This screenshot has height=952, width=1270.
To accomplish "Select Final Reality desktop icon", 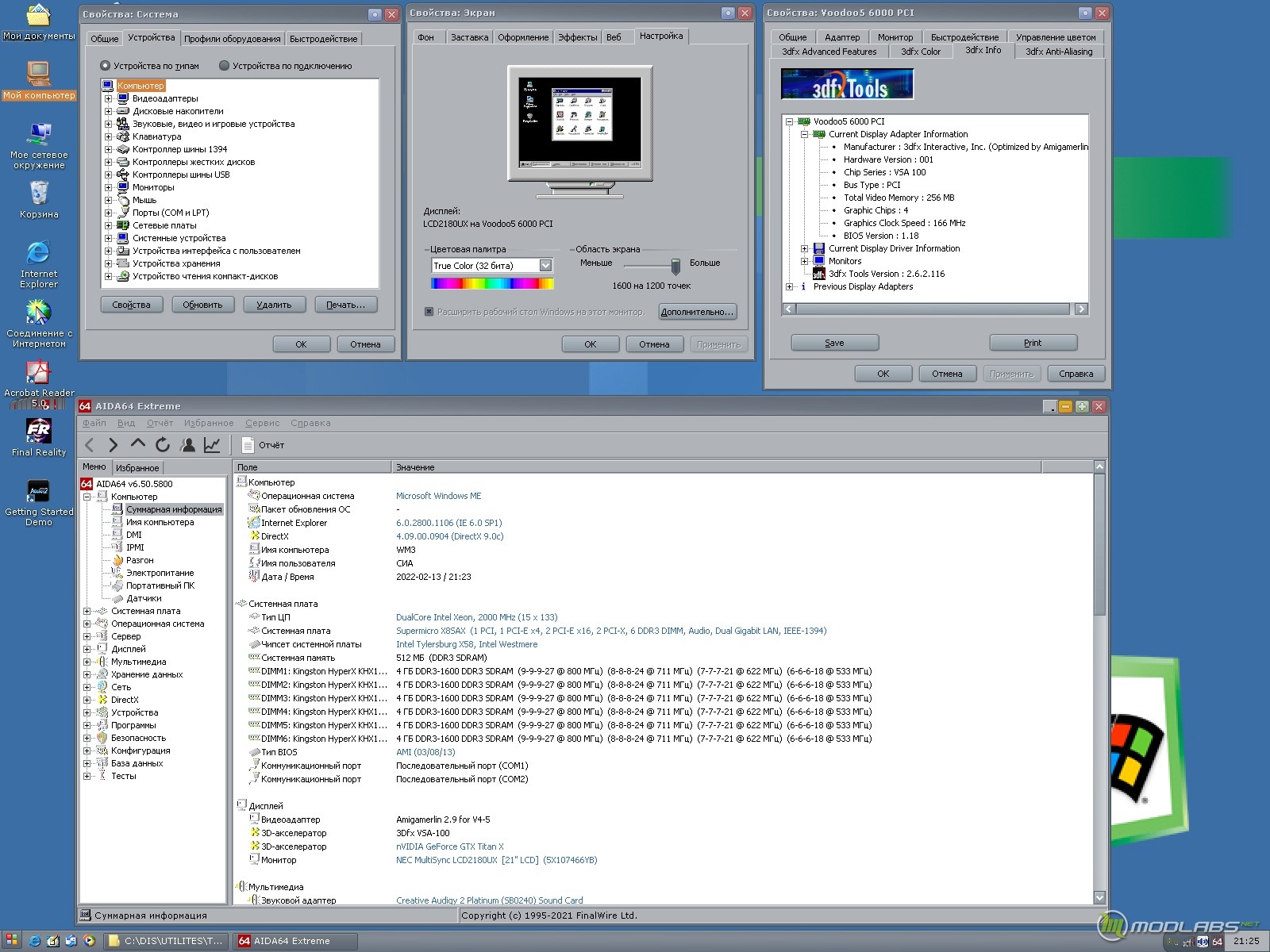I will pos(39,437).
